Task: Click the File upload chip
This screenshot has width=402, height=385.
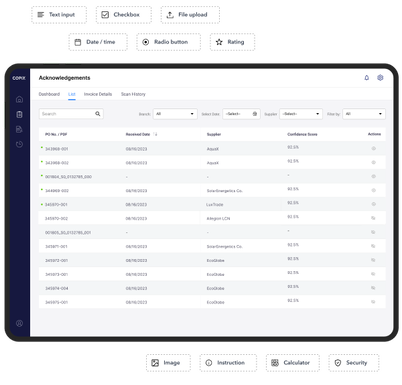Action: tap(190, 15)
